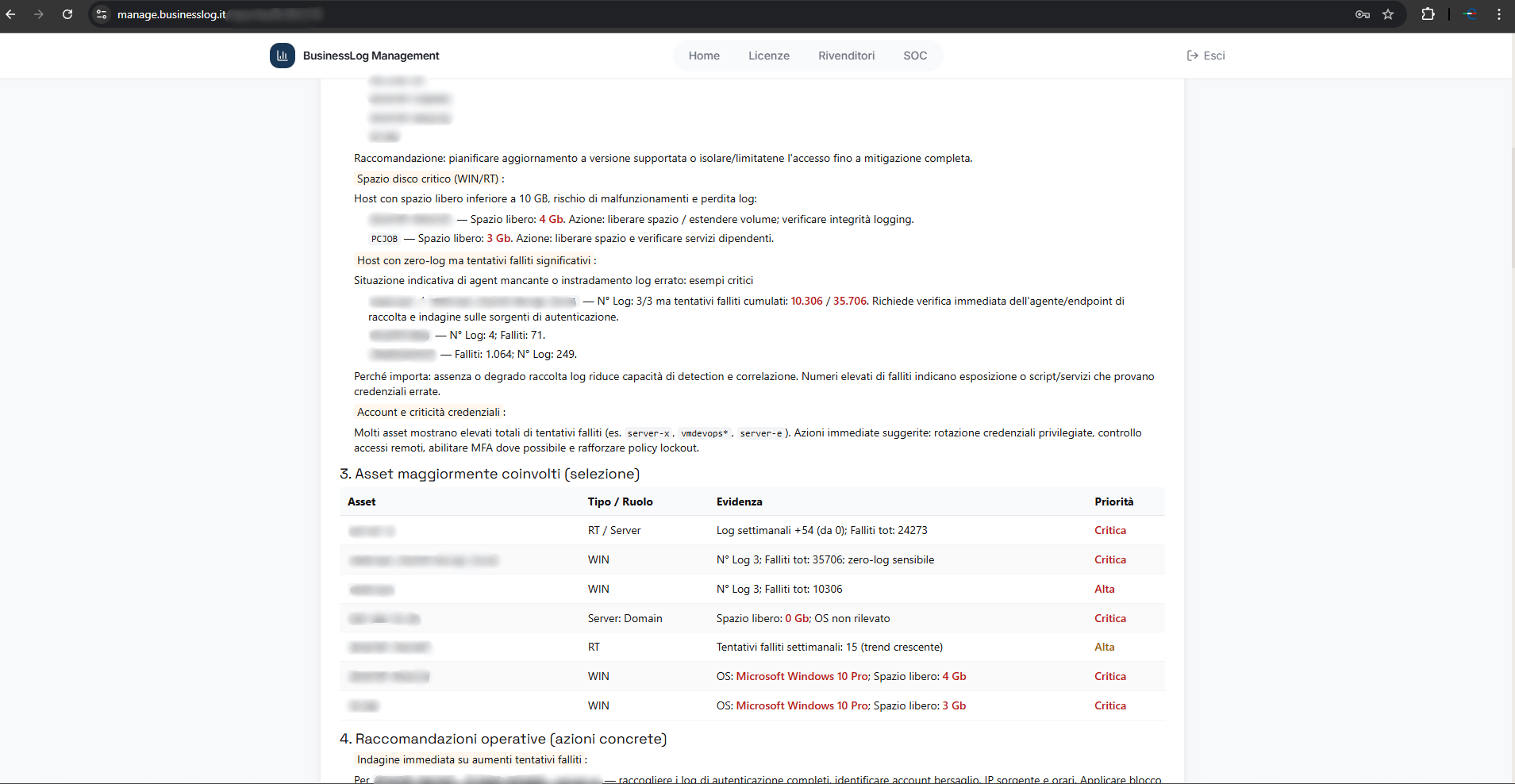Click the BusinessLog Management logo icon

[282, 55]
